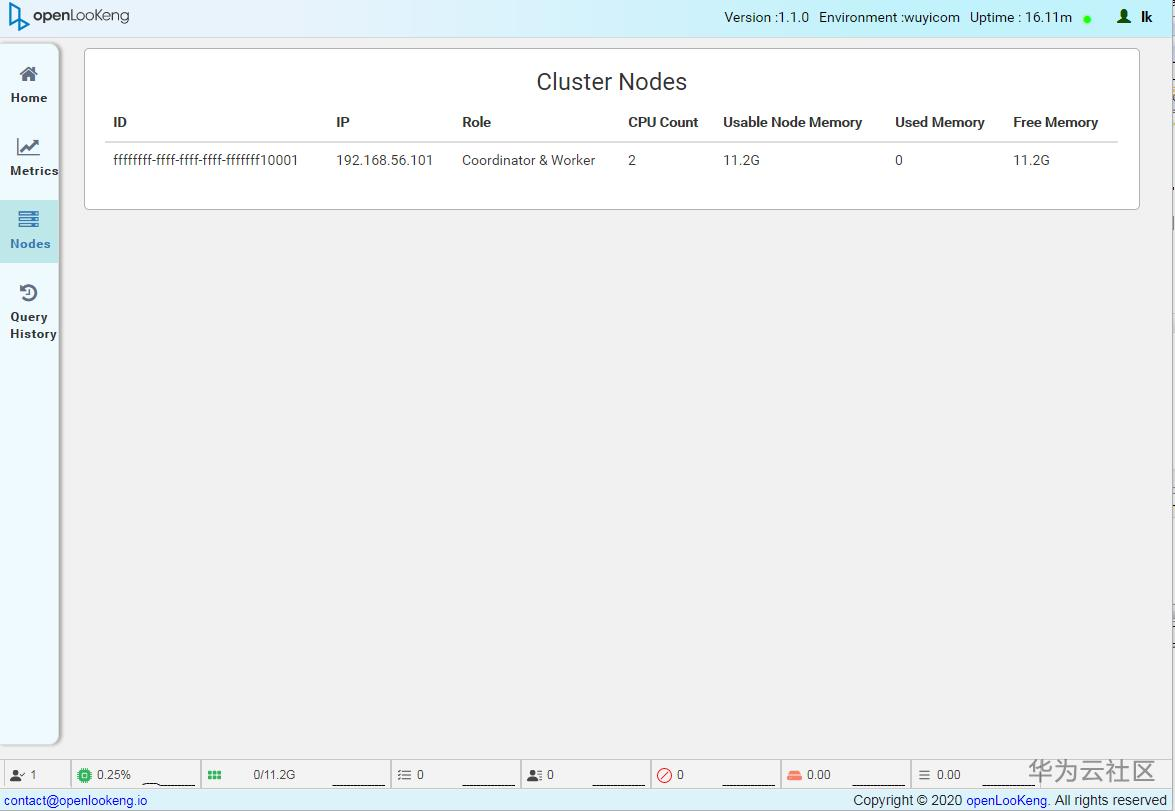Click the Role column header

tap(477, 122)
